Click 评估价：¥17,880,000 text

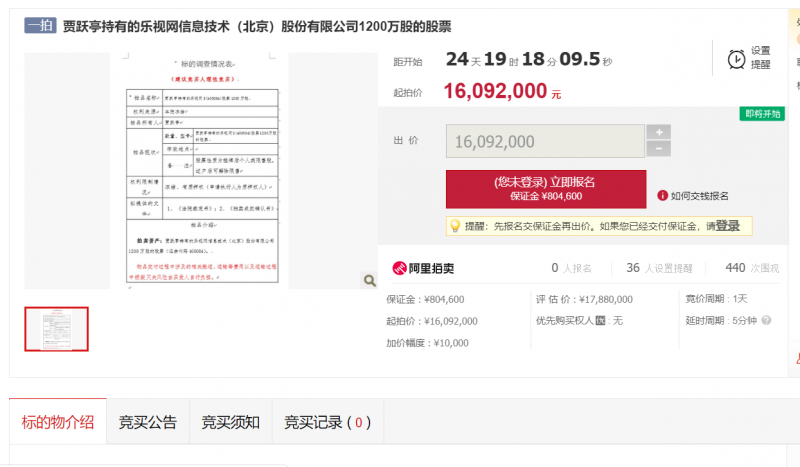coord(584,299)
